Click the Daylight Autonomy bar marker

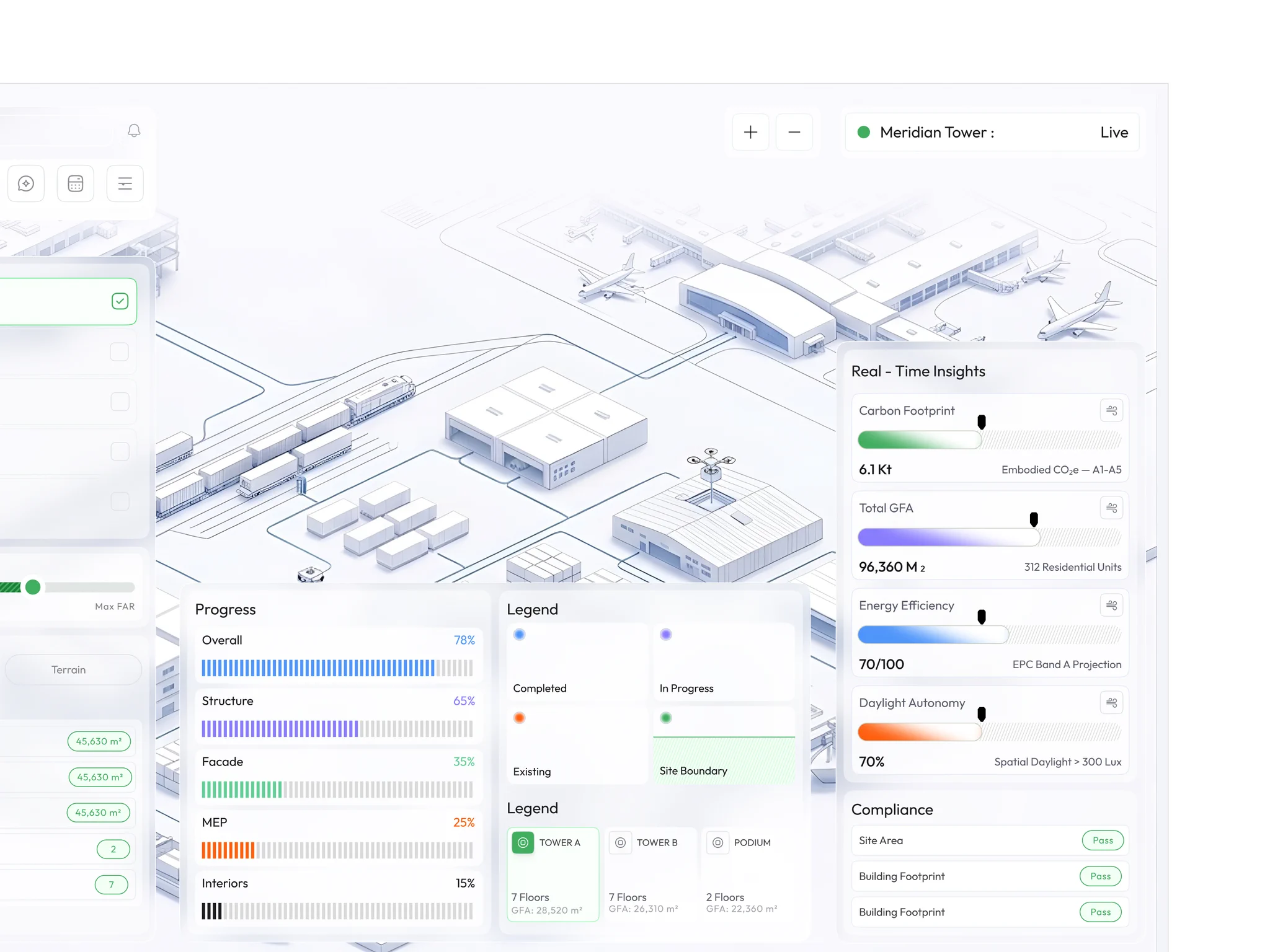982,714
